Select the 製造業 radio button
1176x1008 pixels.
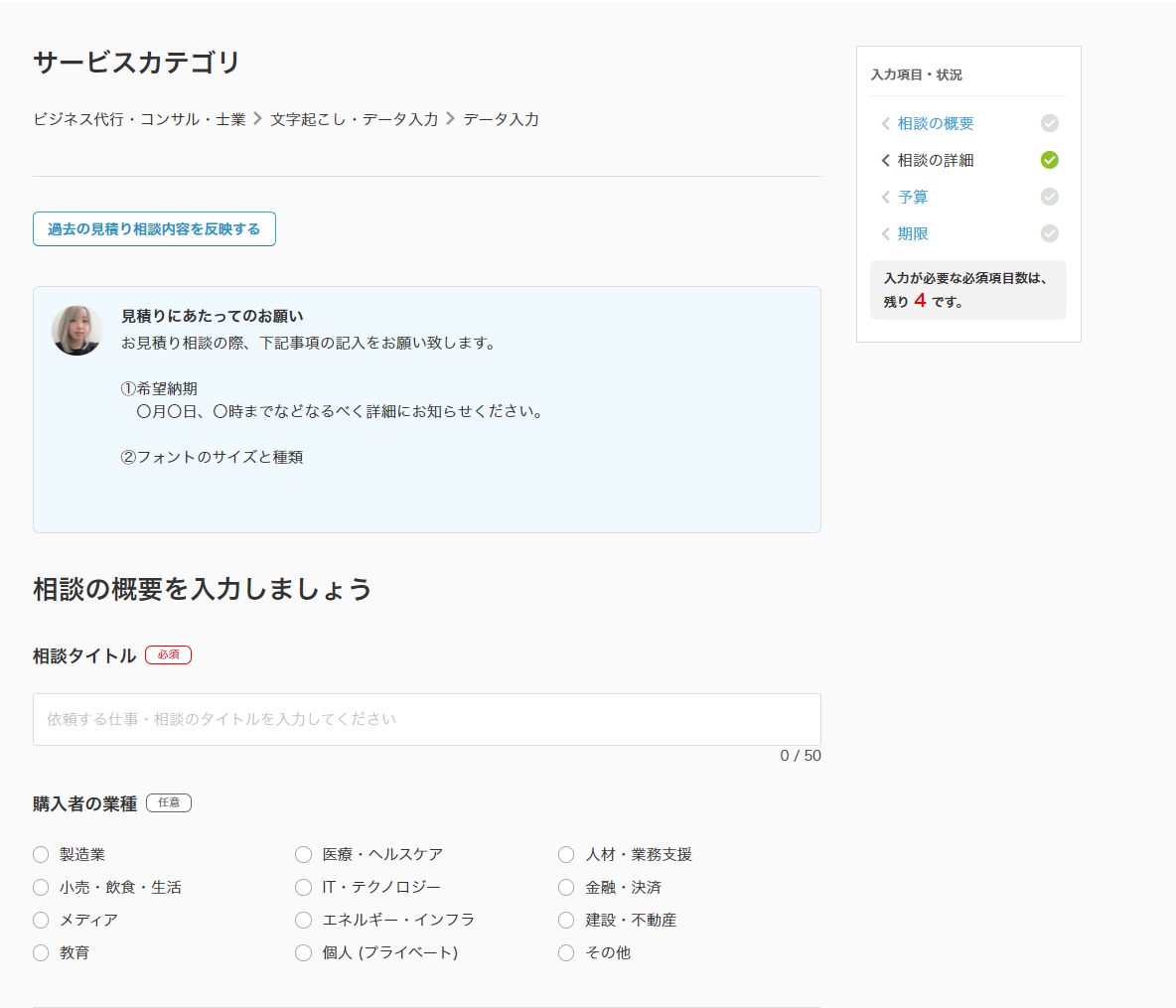(x=40, y=854)
